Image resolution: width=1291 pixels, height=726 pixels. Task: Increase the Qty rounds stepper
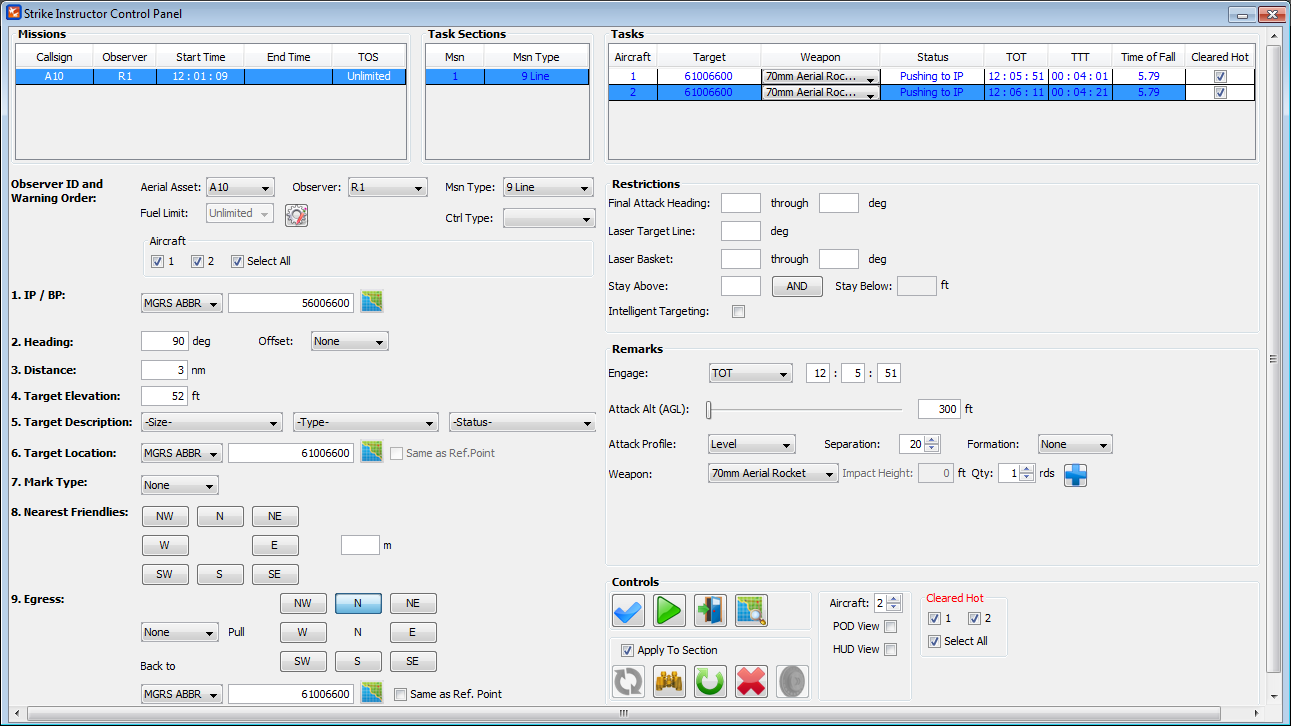[x=1028, y=469]
